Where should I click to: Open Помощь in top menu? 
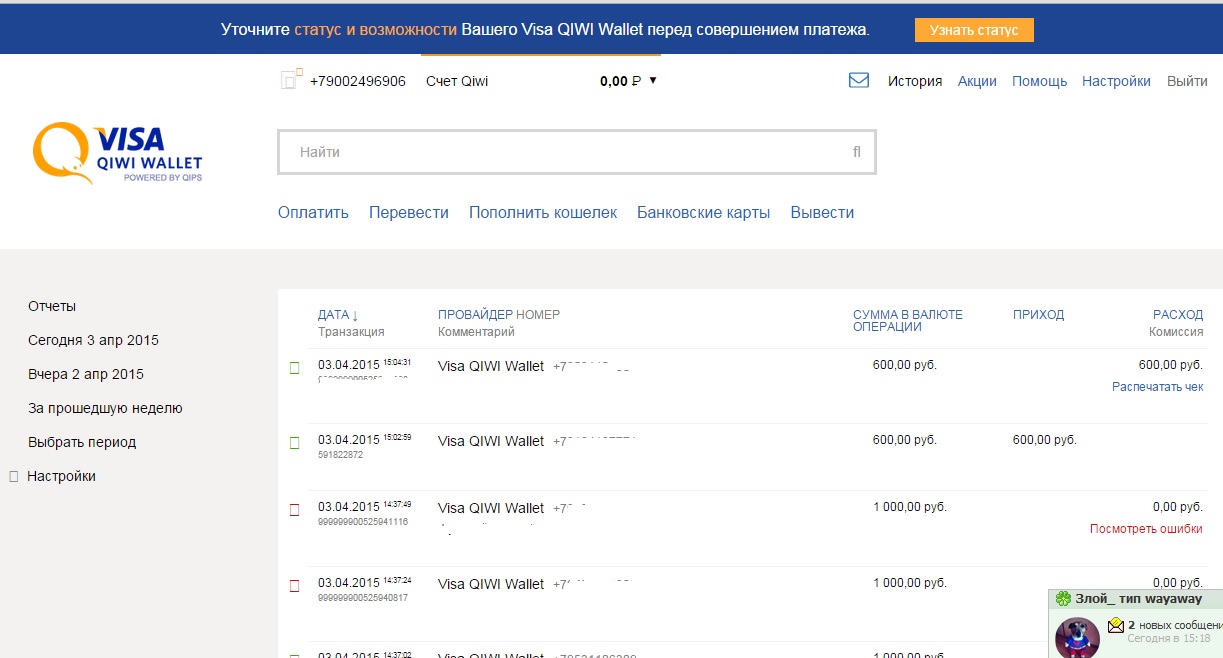(1039, 81)
